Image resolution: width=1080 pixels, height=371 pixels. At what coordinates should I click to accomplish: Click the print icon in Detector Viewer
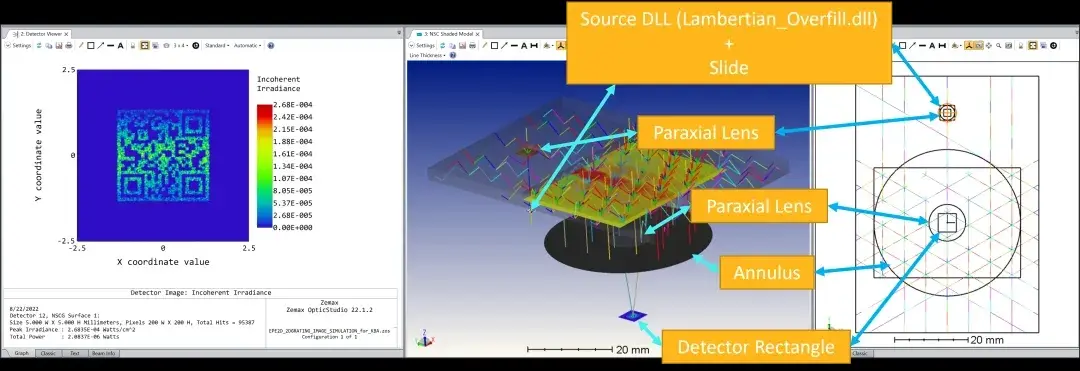[x=69, y=45]
